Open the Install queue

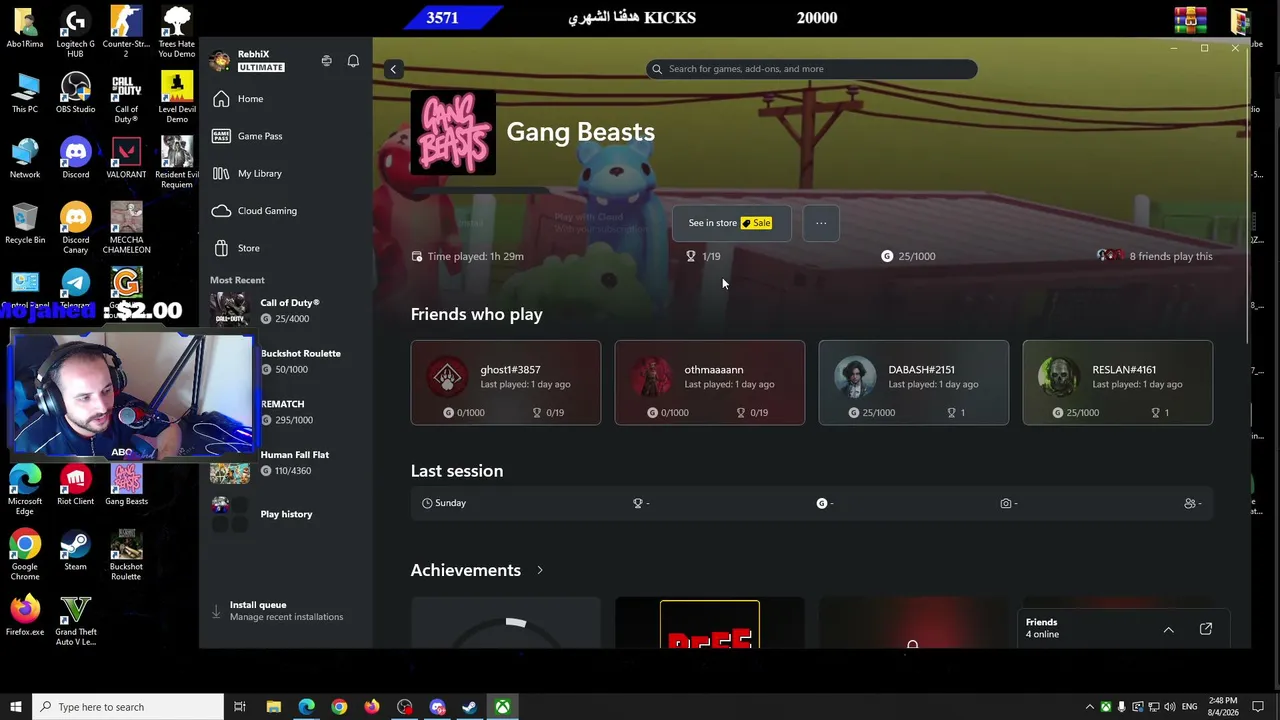(285, 611)
